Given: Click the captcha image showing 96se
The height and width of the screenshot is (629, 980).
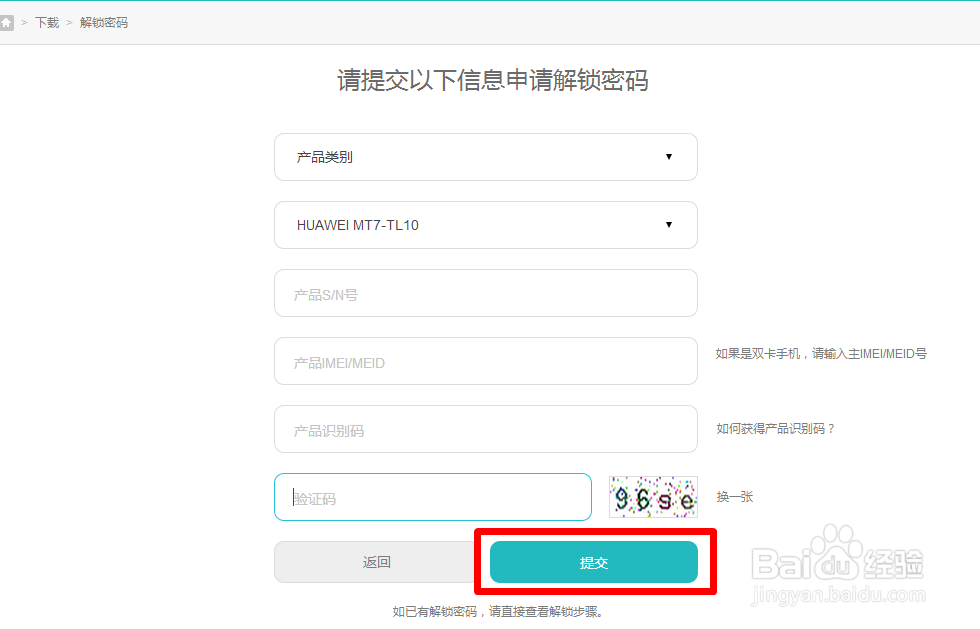Looking at the screenshot, I should point(652,497).
